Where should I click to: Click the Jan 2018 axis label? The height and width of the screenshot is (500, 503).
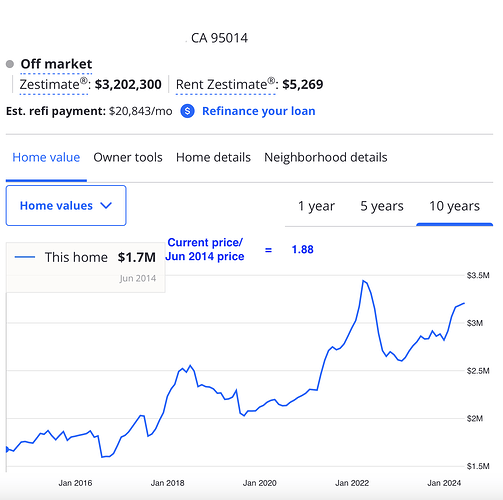click(x=167, y=483)
